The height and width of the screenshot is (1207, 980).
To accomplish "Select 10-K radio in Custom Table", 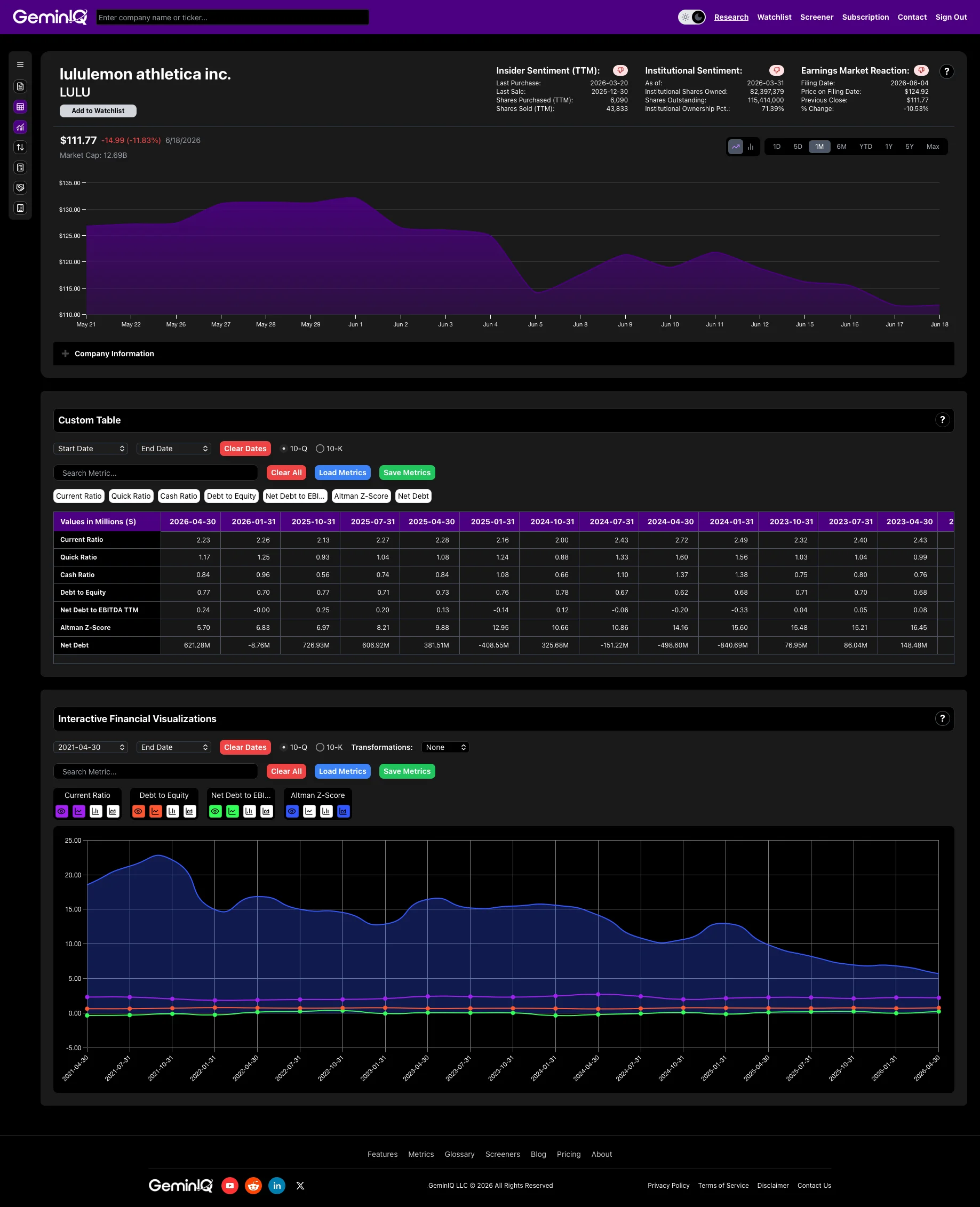I will 320,449.
